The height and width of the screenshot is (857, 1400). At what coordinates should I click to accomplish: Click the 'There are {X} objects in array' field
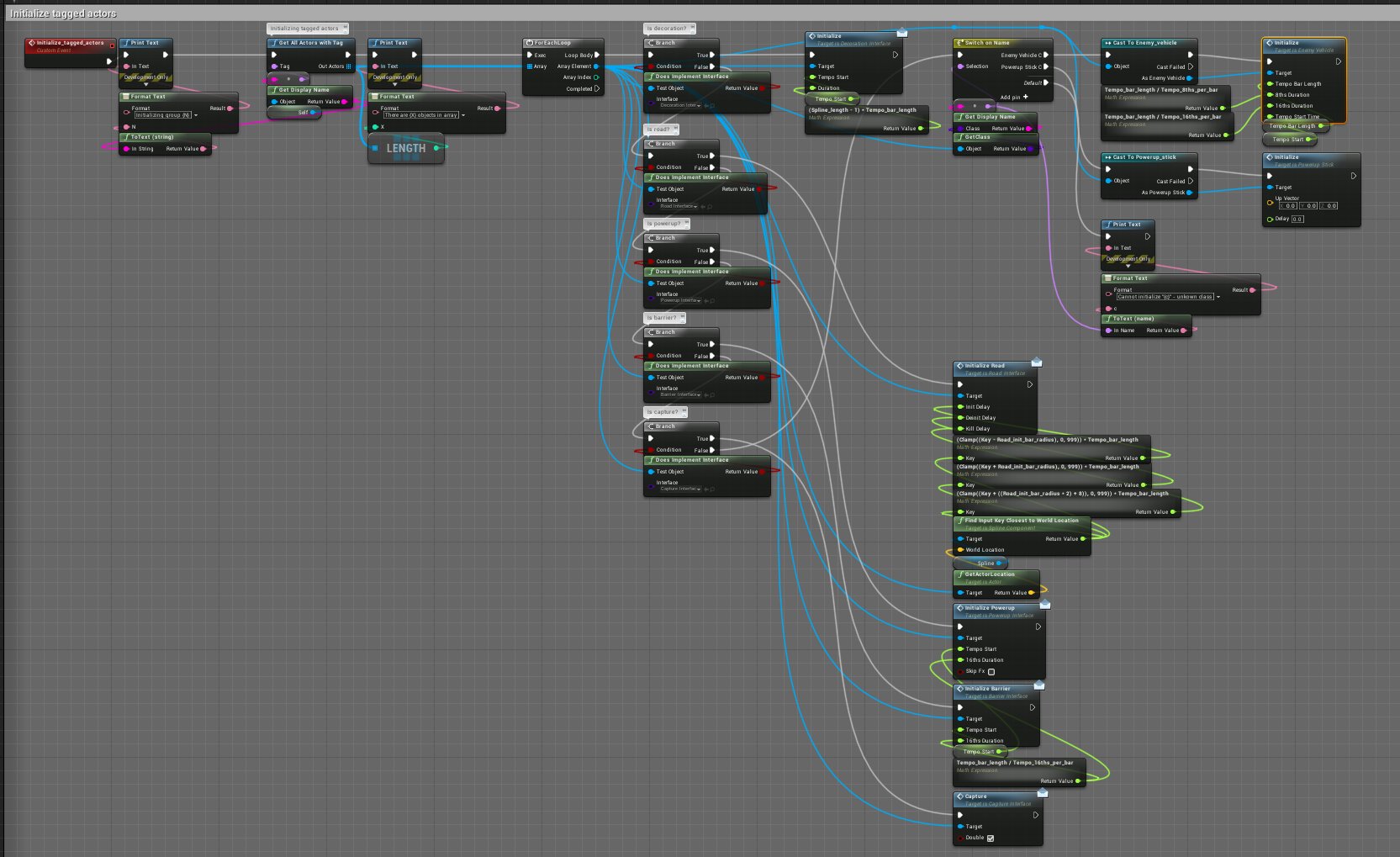coord(421,115)
